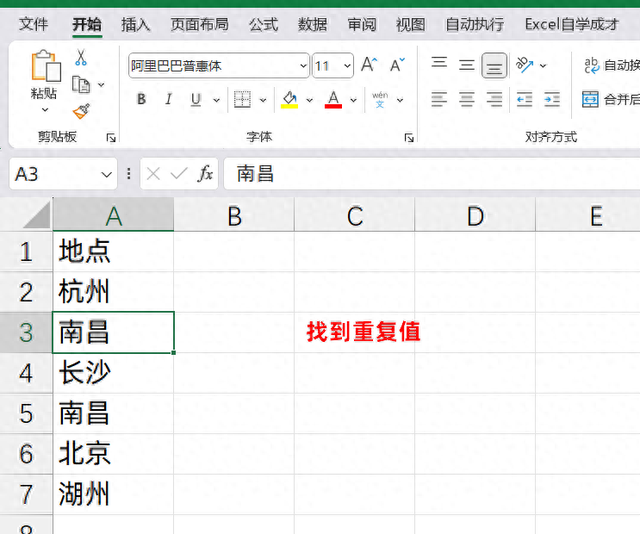Increase font size with larger A
The height and width of the screenshot is (534, 640).
click(x=369, y=65)
